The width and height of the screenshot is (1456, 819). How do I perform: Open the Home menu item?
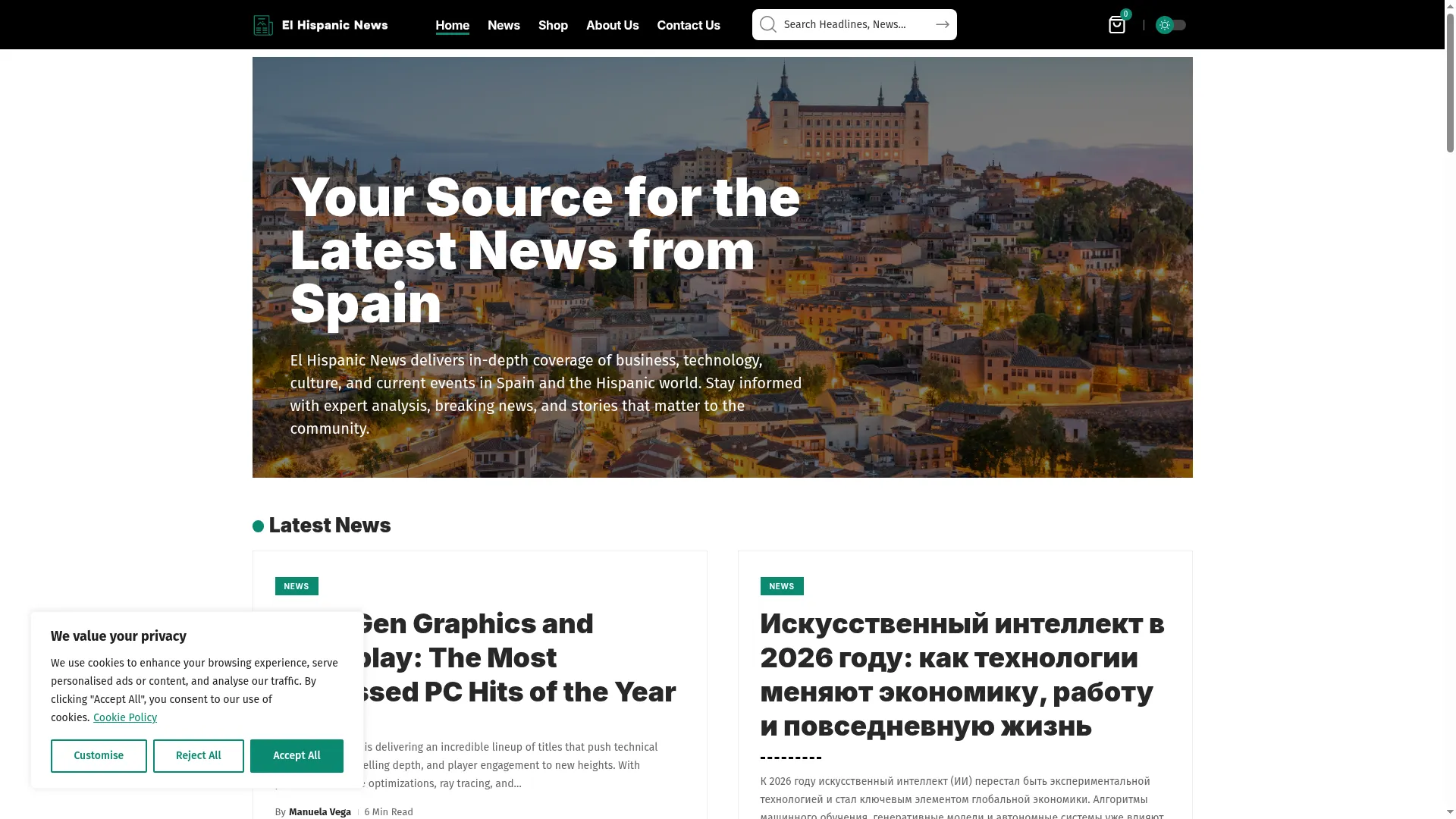pyautogui.click(x=452, y=25)
